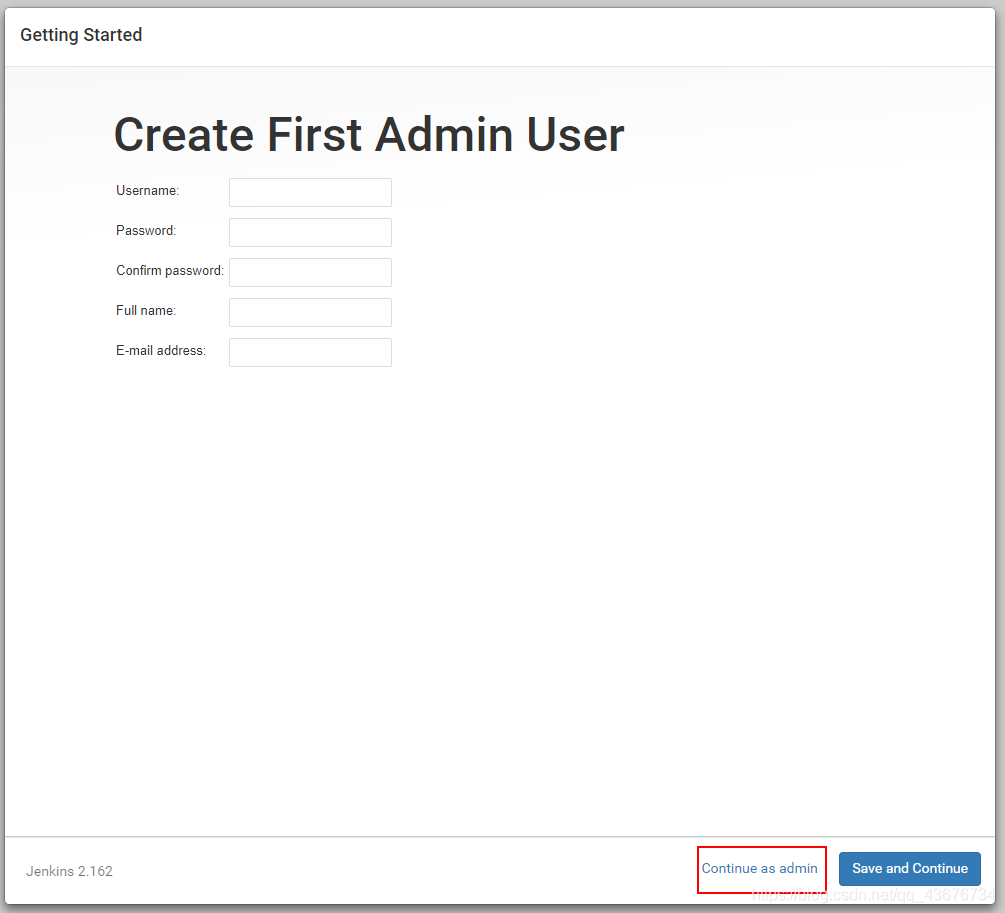Image resolution: width=1005 pixels, height=913 pixels.
Task: Activate the E-mail address field
Action: tap(310, 352)
